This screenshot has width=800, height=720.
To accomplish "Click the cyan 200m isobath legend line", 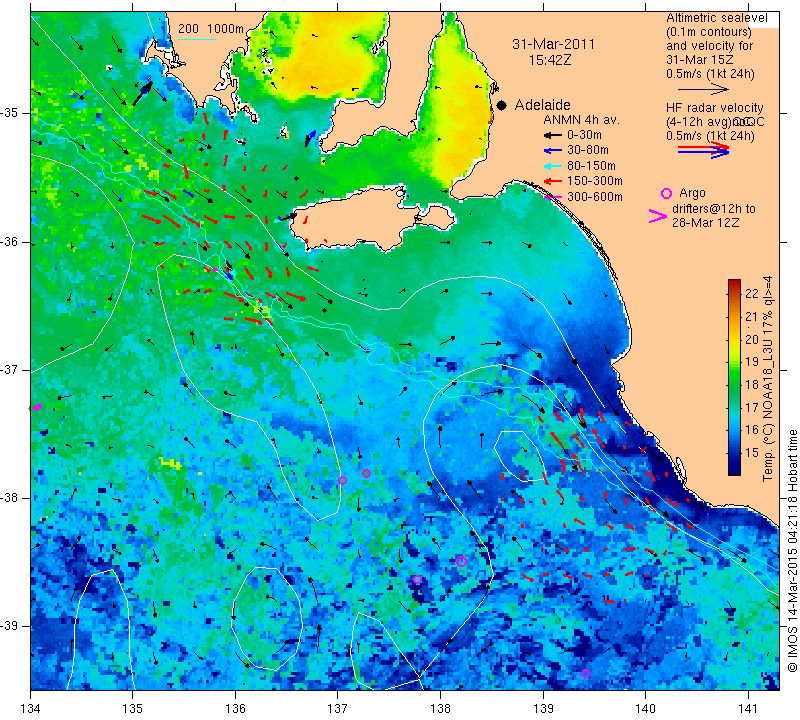I will tap(196, 39).
